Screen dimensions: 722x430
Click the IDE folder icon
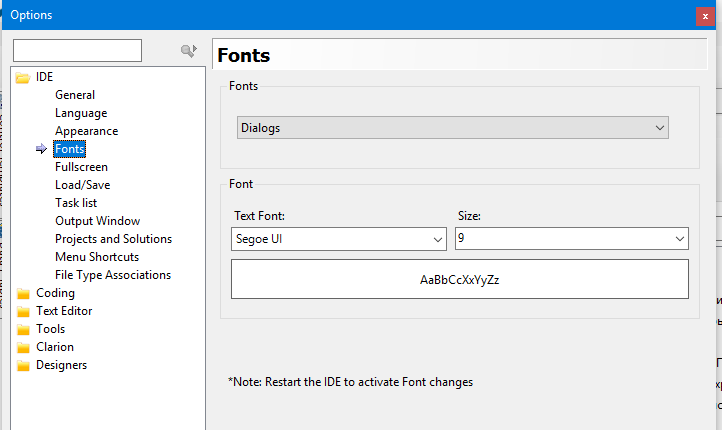click(x=22, y=77)
